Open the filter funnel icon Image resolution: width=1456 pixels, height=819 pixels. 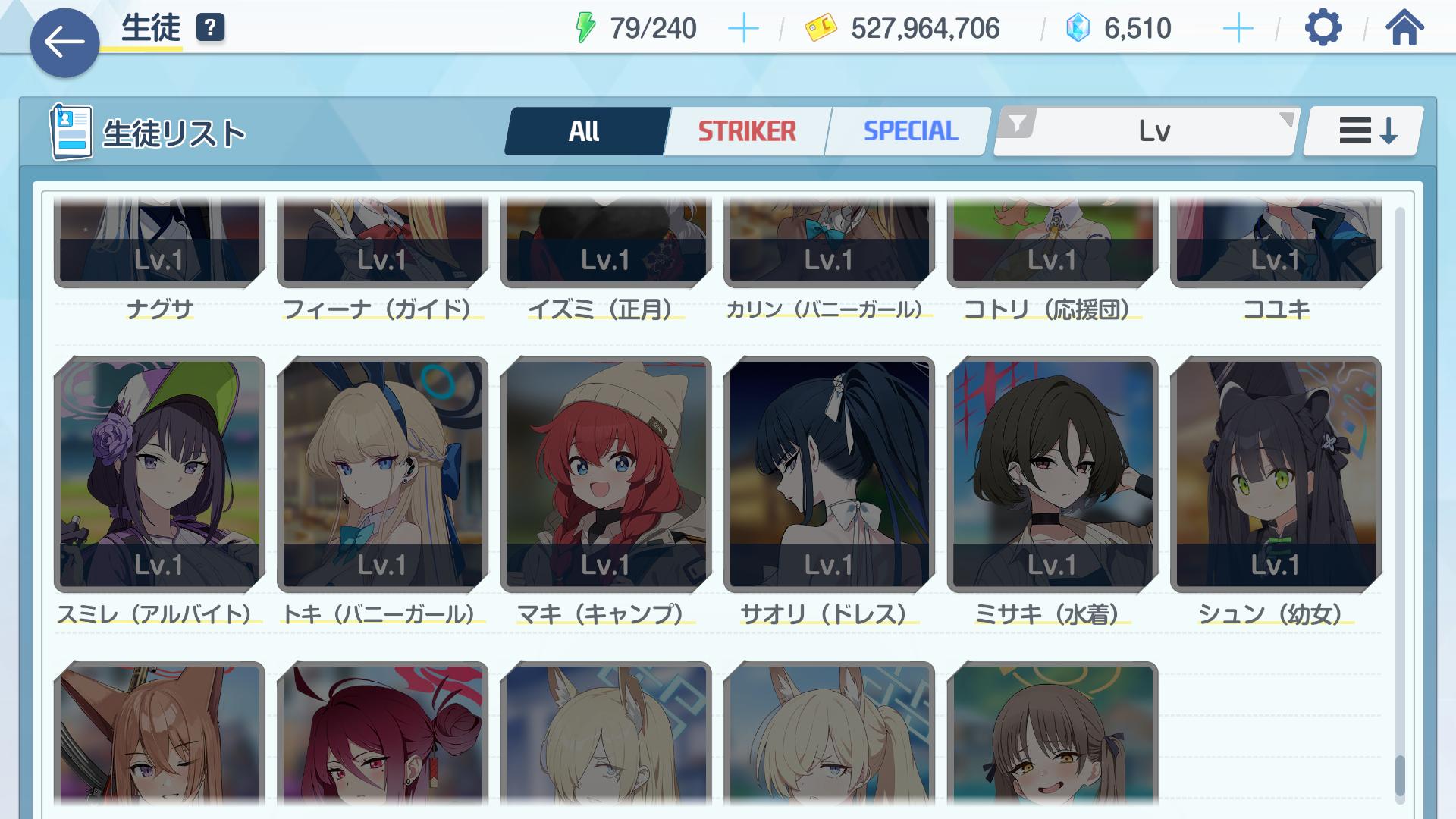coord(1018,123)
